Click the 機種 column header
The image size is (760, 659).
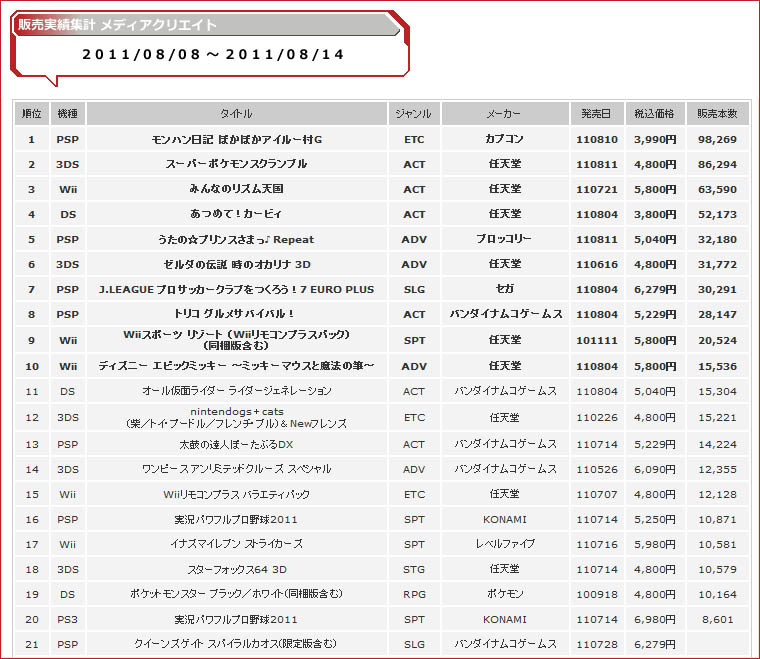click(x=68, y=114)
